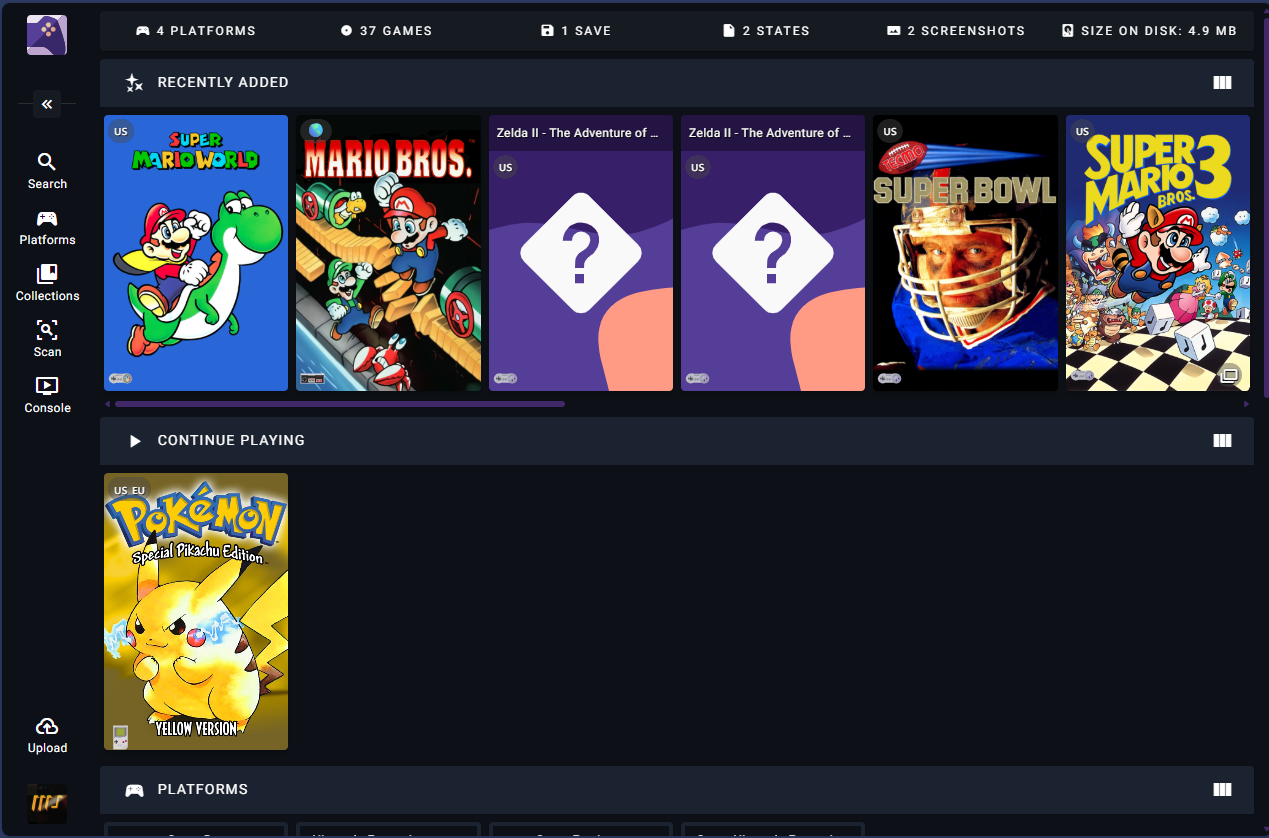Collapse the Continue Playing section
The width and height of the screenshot is (1269, 838).
click(x=135, y=440)
